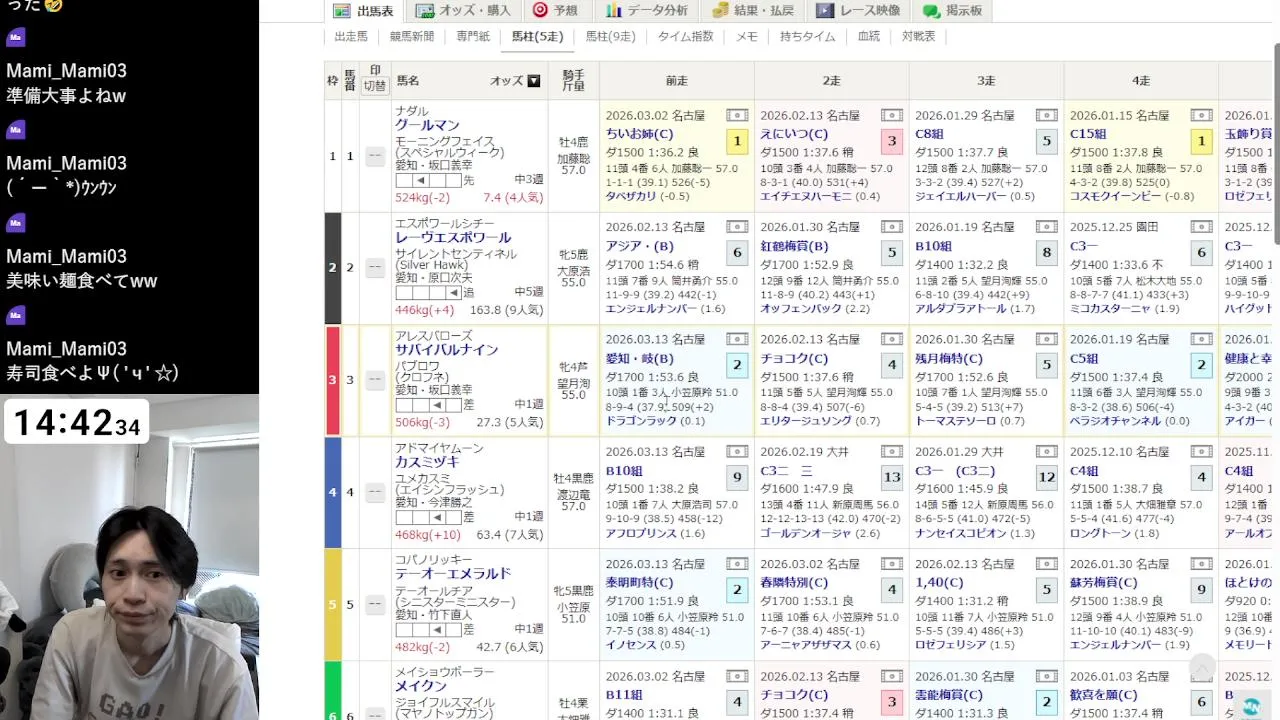The height and width of the screenshot is (720, 1280).
Task: Open race video for アジア・(B) race
Action: 737,228
